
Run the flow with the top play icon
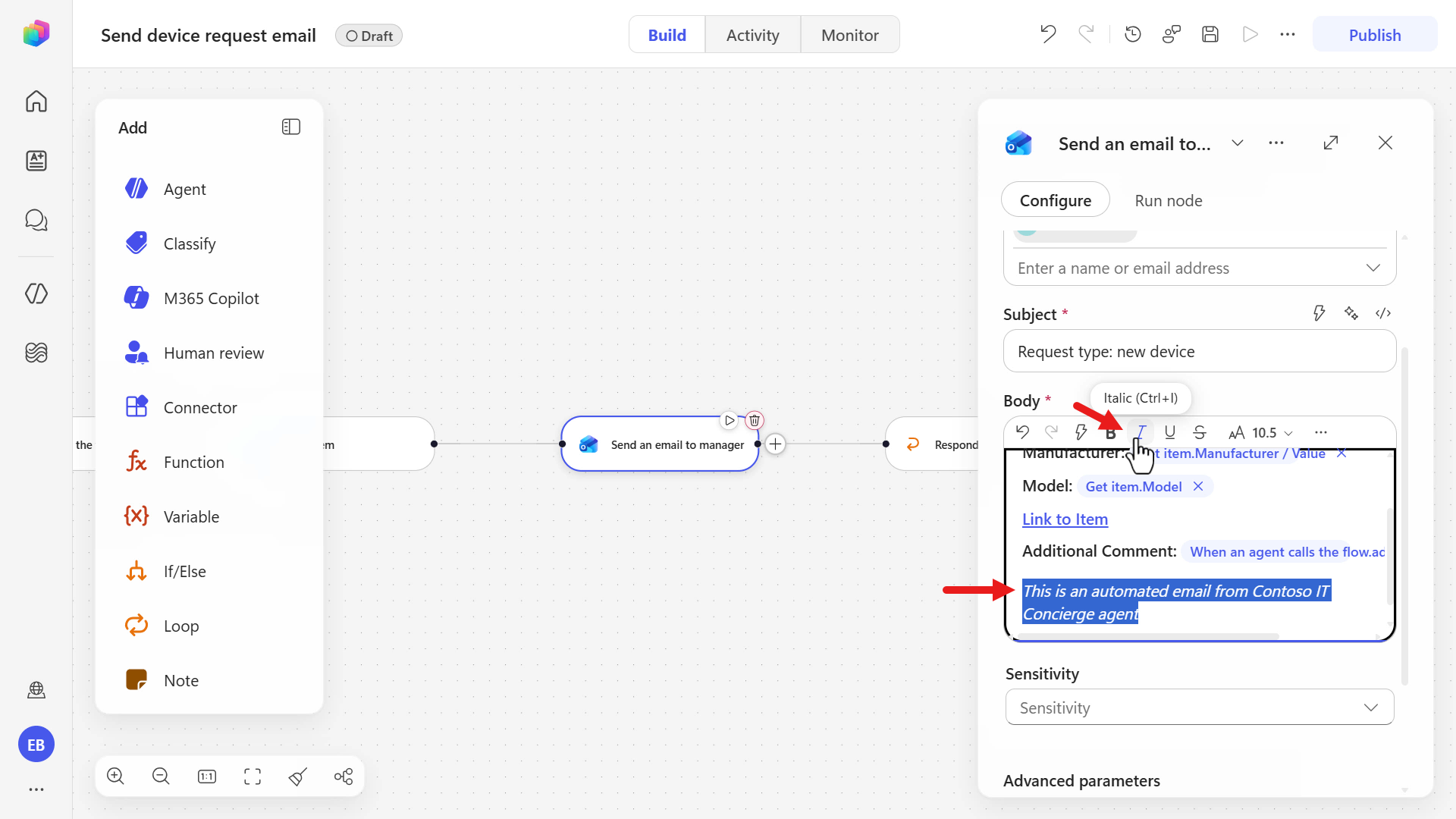point(1250,34)
